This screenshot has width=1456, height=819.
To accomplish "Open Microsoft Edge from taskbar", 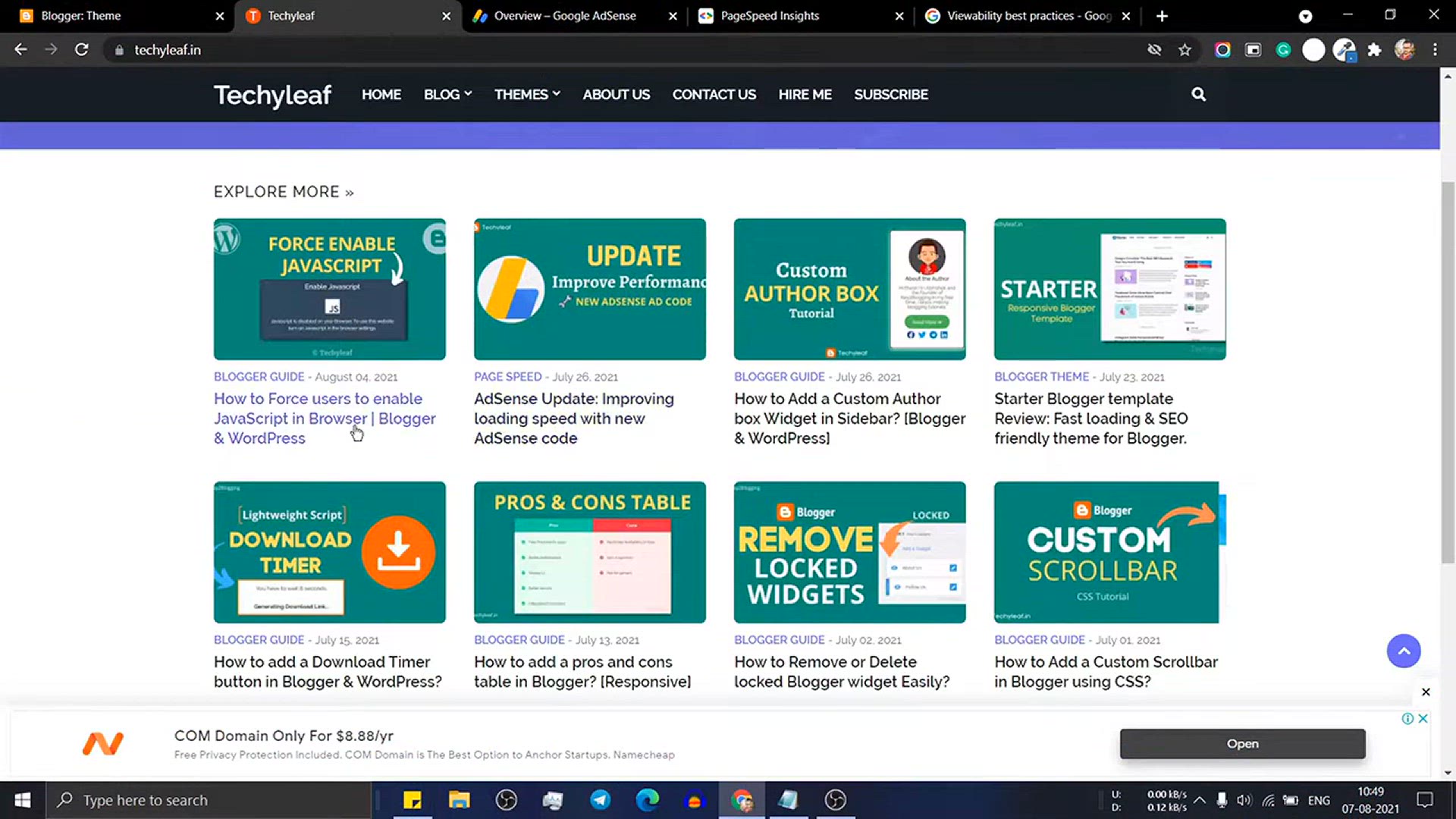I will pos(647,800).
